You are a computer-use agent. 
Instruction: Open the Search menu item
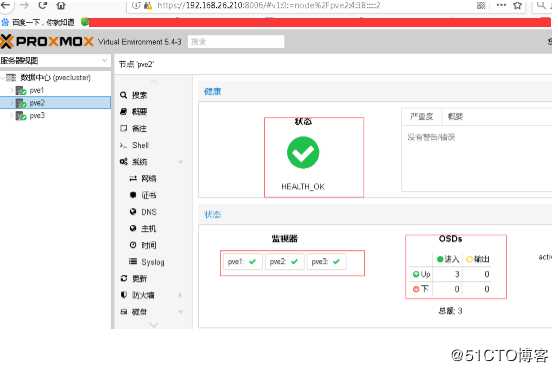(139, 95)
